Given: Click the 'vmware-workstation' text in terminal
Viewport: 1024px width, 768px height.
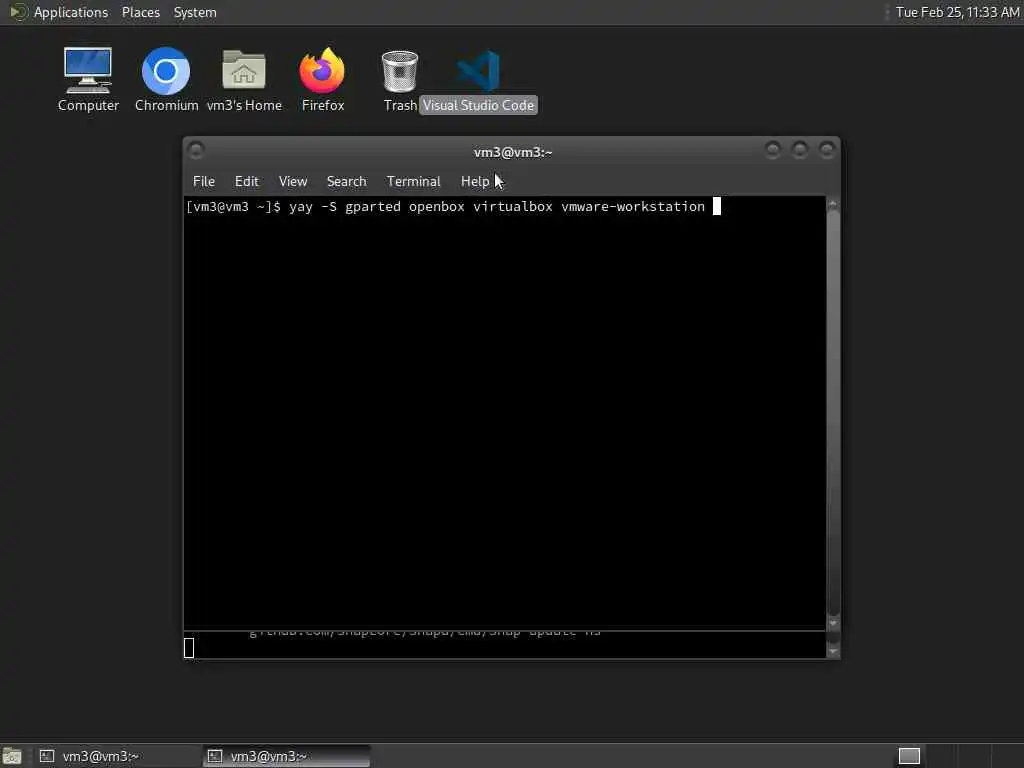Looking at the screenshot, I should 633,207.
